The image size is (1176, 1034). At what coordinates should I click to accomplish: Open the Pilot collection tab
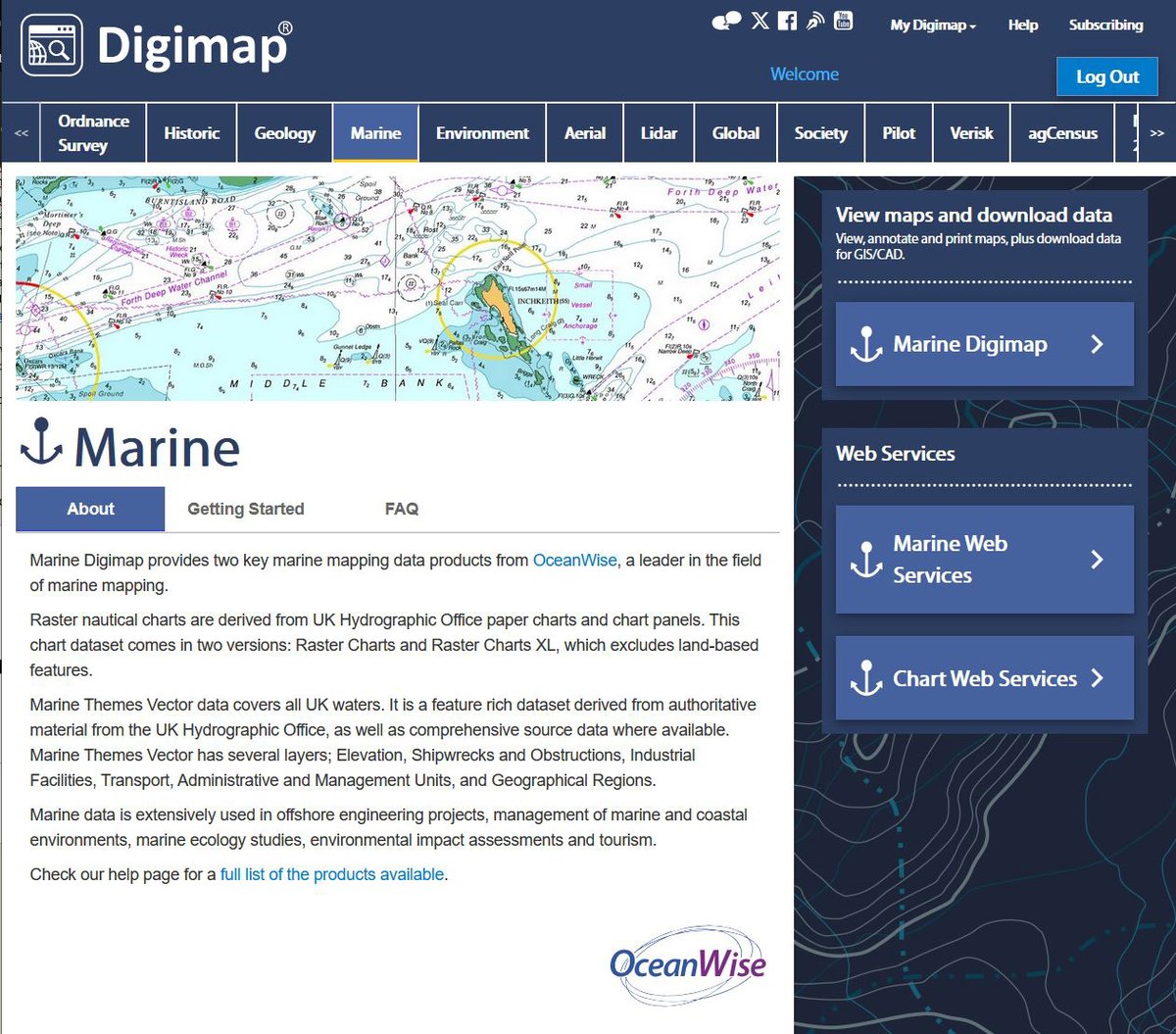(899, 133)
